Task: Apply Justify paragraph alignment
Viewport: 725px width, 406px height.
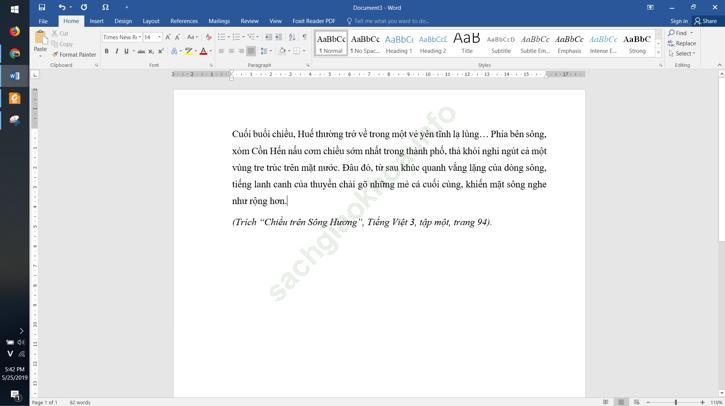Action: [251, 51]
